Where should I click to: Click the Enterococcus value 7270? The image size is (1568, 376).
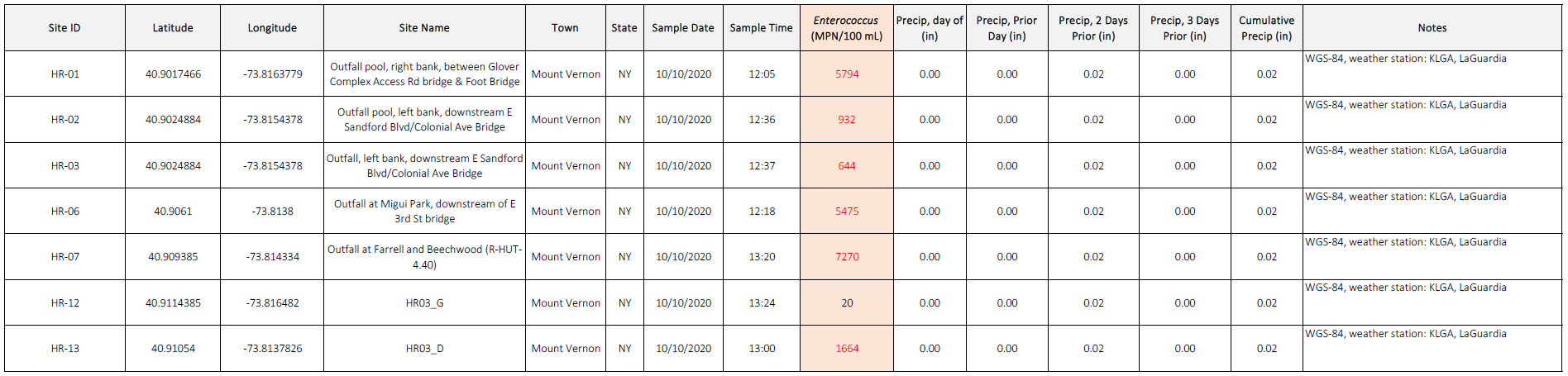(x=846, y=257)
